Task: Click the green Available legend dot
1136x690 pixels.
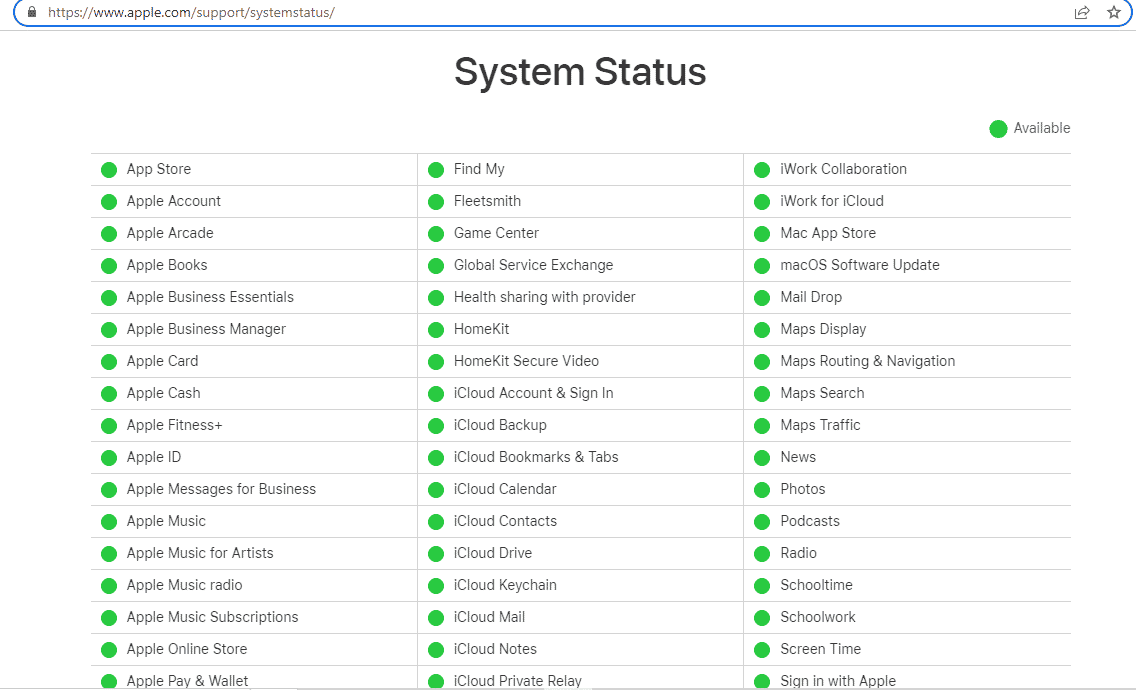Action: click(x=998, y=129)
